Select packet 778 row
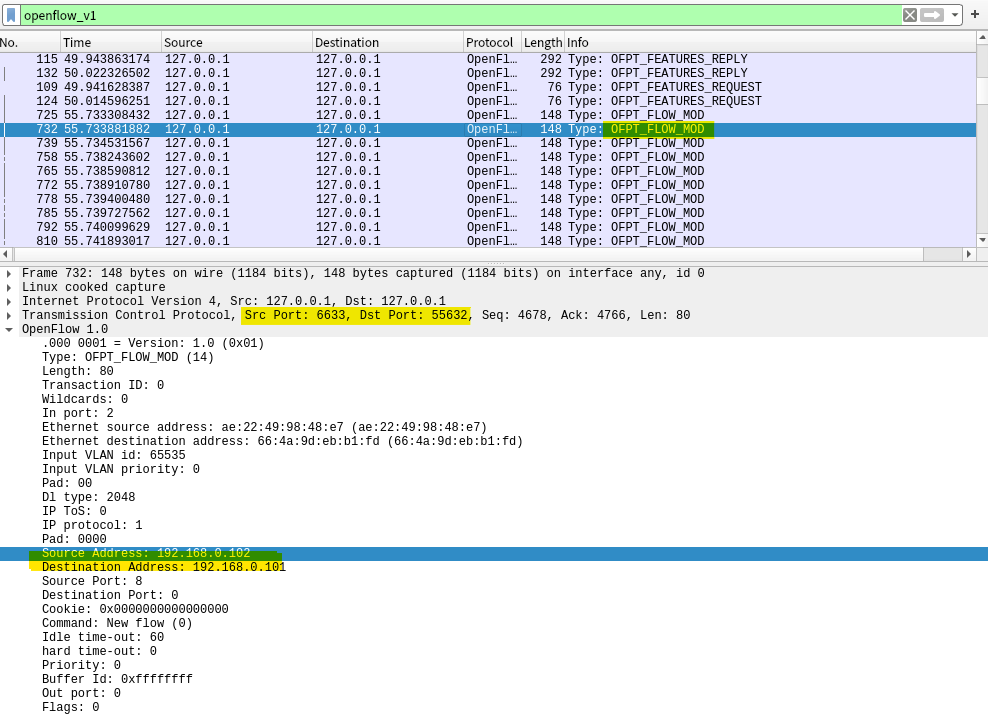 (x=488, y=199)
